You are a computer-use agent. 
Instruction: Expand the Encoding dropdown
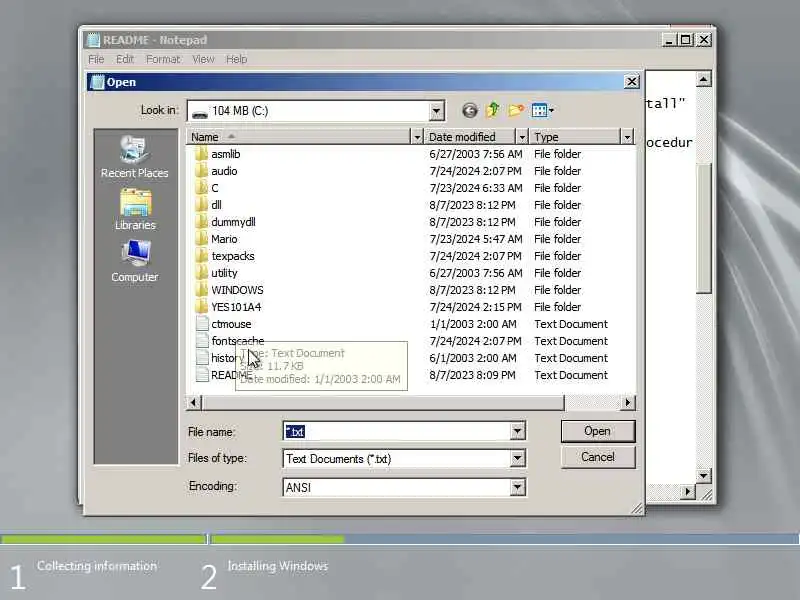517,488
